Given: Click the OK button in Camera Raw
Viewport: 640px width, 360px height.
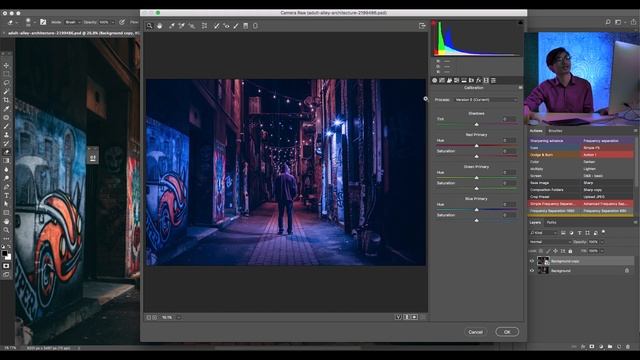Looking at the screenshot, I should click(x=507, y=332).
